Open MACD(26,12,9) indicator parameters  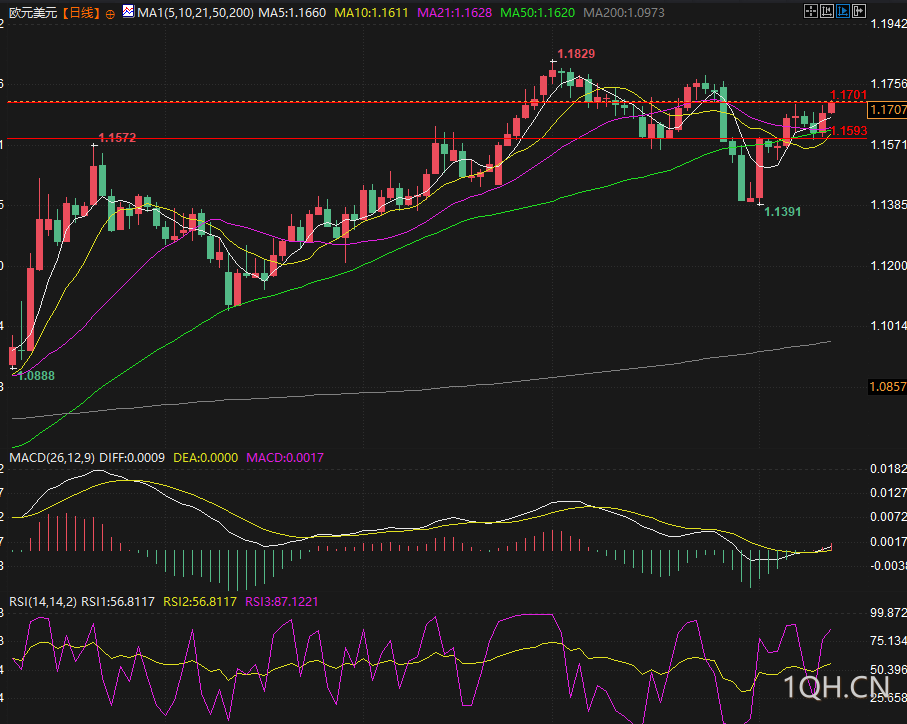[51, 457]
